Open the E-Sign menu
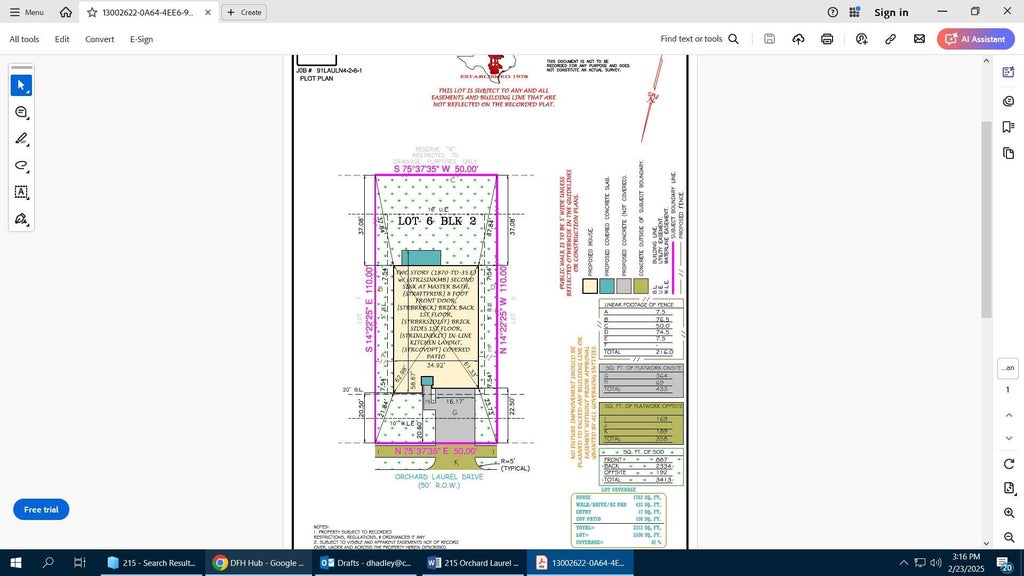Screen dimensions: 1024x576 [141, 39]
